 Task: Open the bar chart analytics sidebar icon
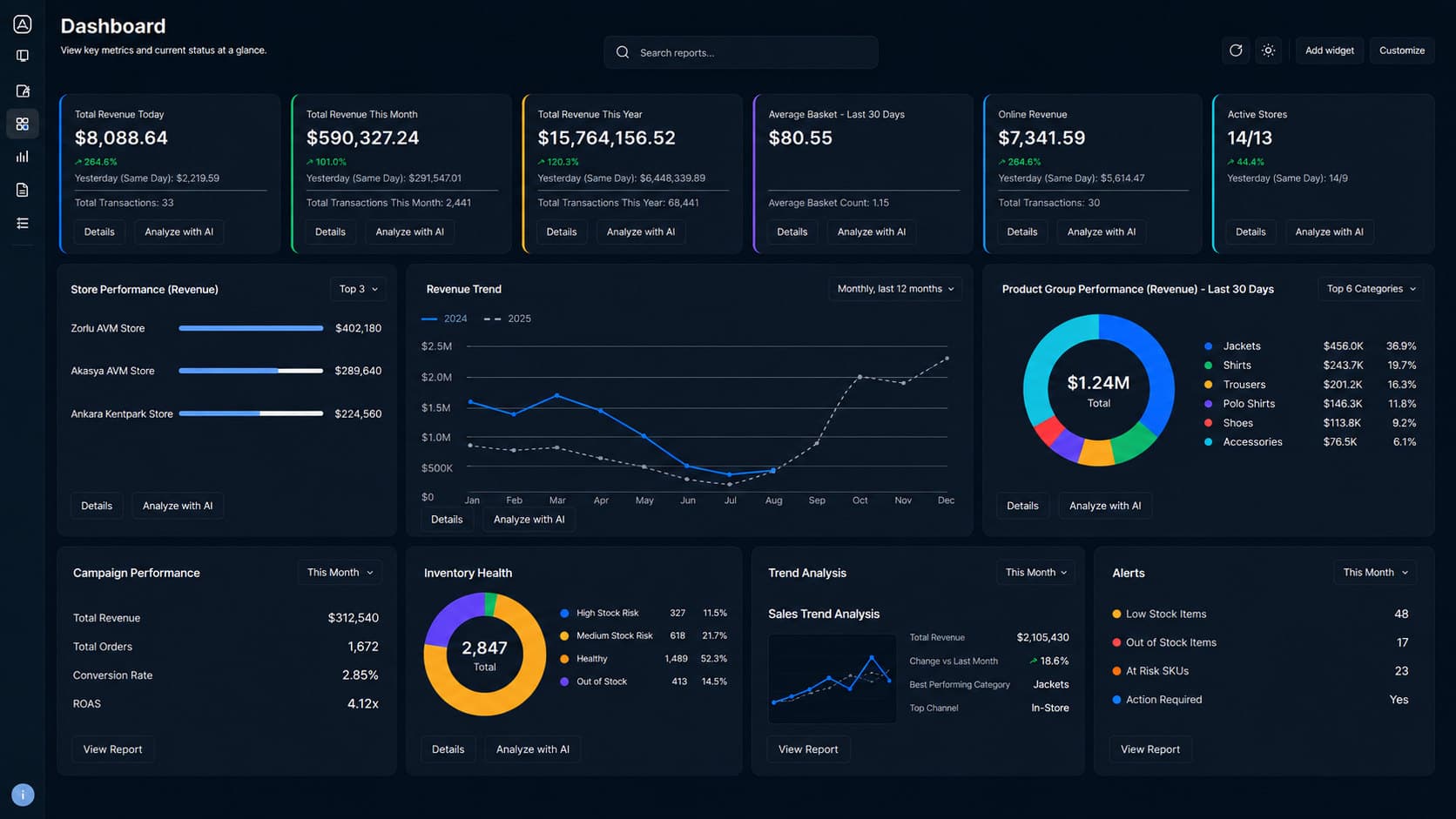tap(23, 157)
